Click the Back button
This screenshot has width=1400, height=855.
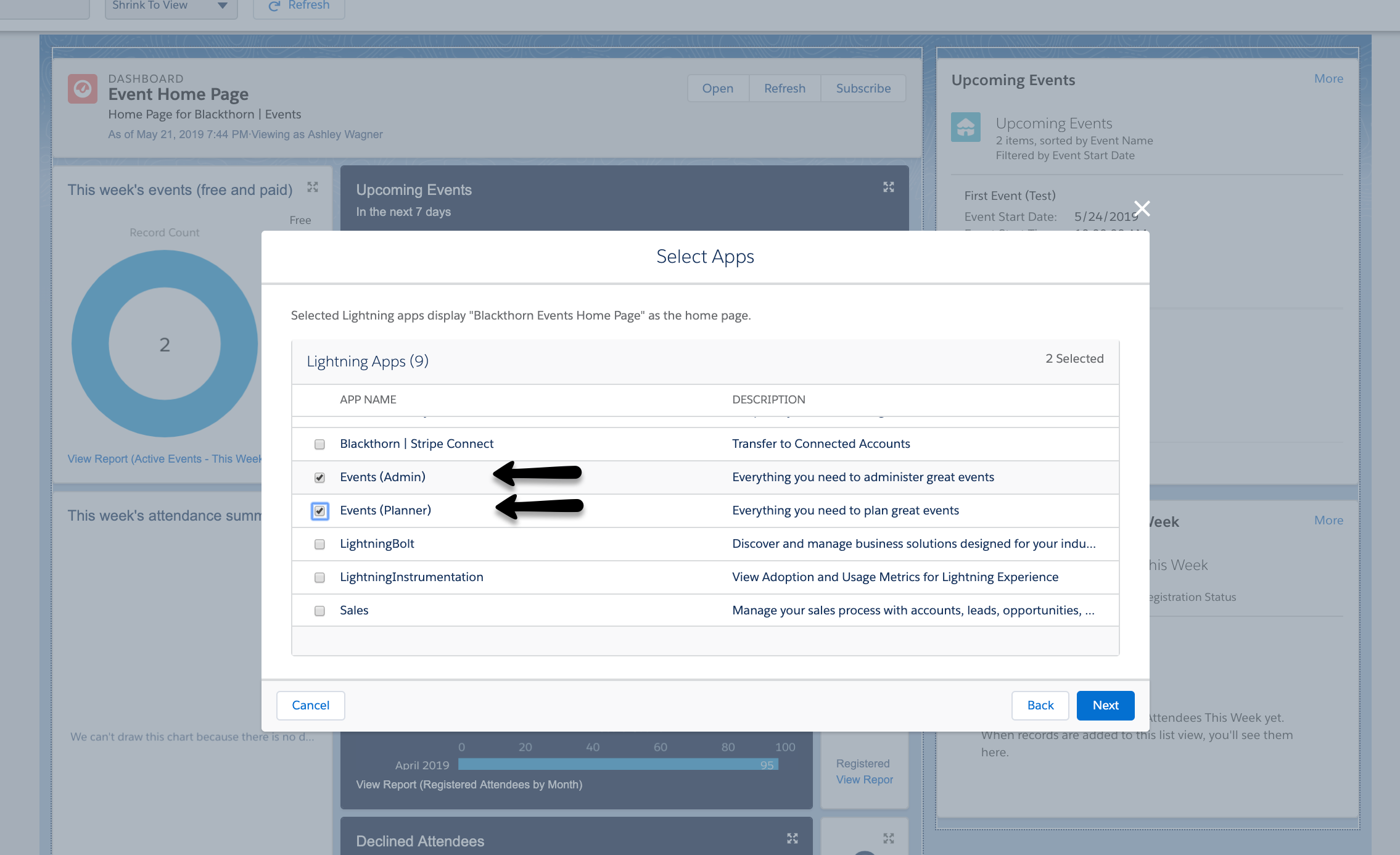tap(1040, 705)
